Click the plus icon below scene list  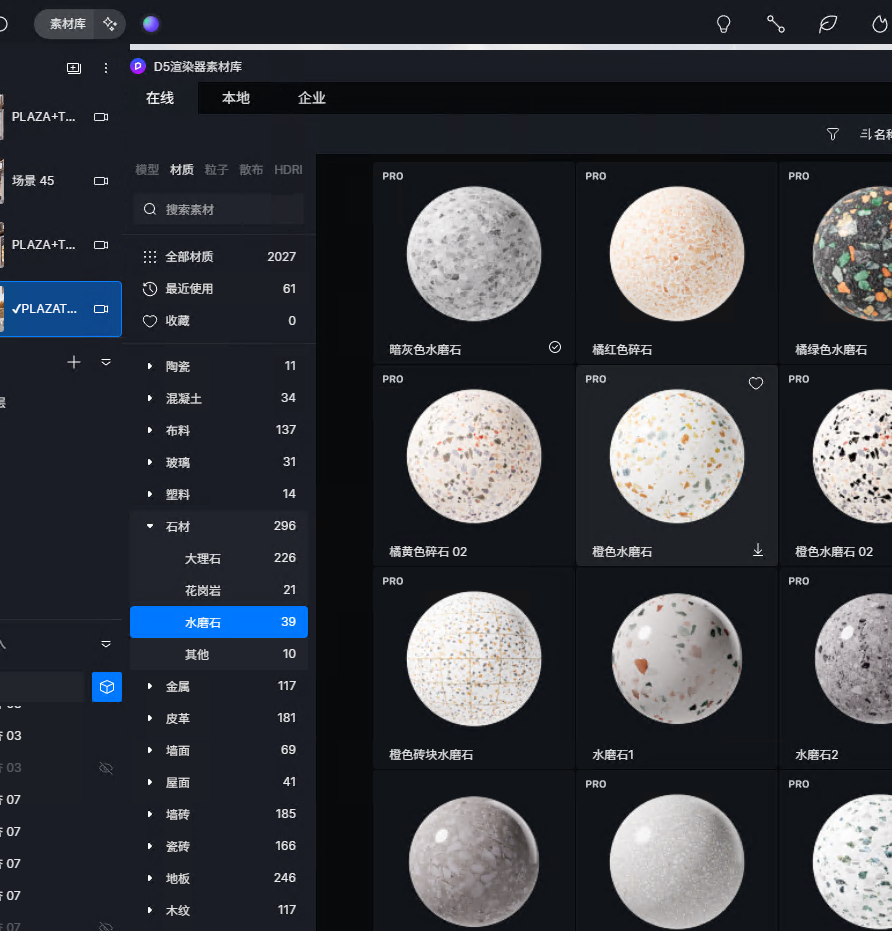(x=74, y=362)
